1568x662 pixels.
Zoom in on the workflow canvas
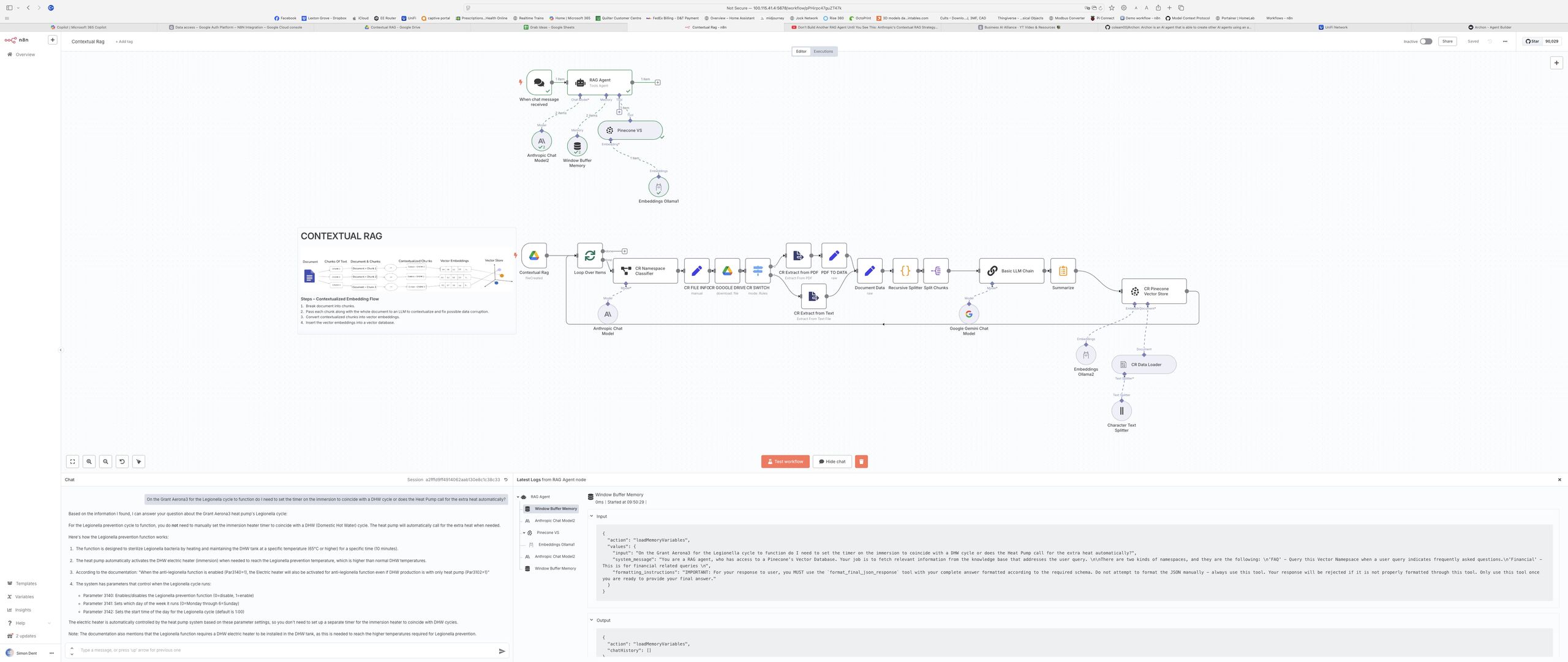[x=89, y=462]
